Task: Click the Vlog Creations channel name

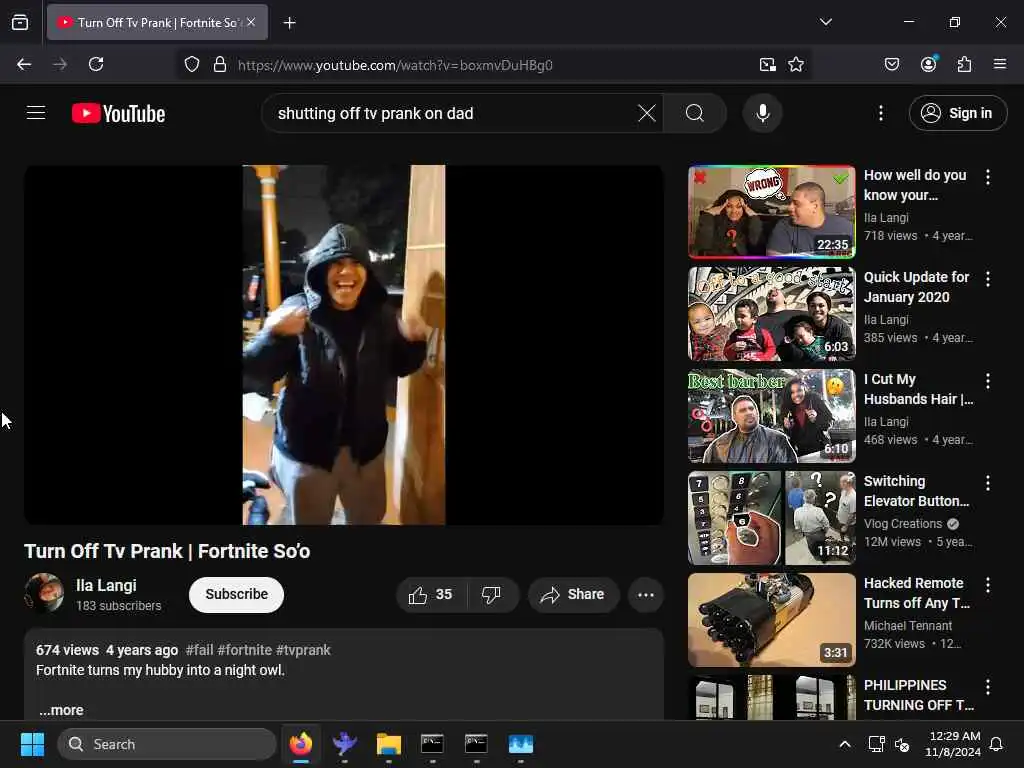Action: pyautogui.click(x=903, y=524)
